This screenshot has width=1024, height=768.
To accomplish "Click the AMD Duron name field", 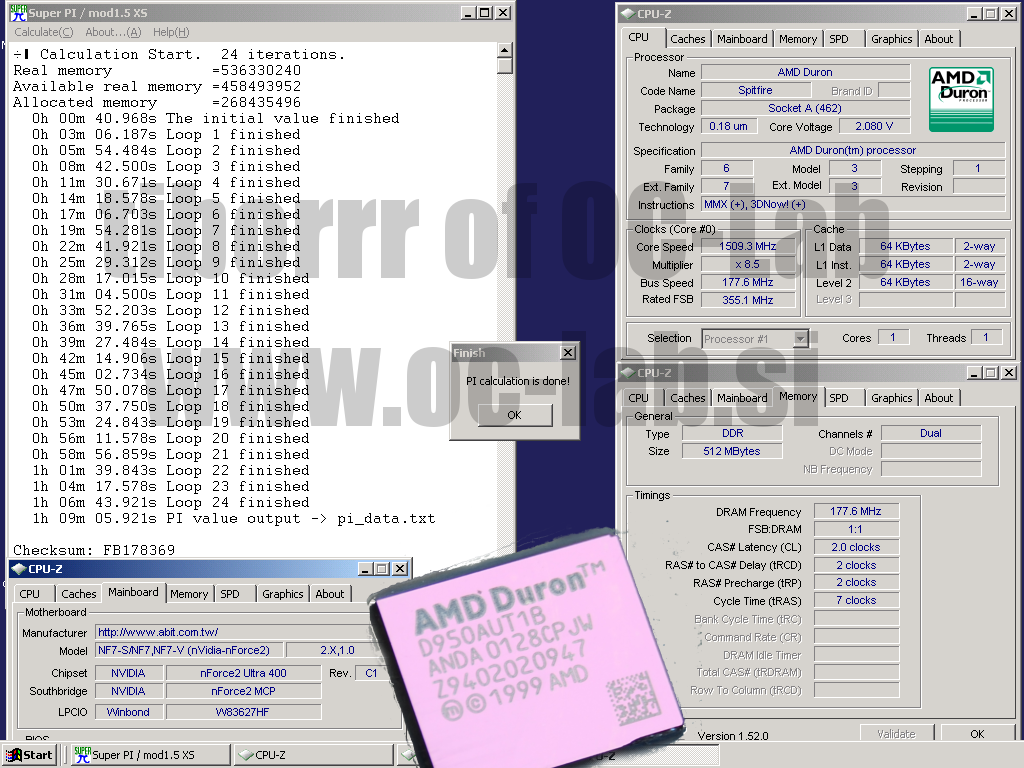I will pos(805,72).
